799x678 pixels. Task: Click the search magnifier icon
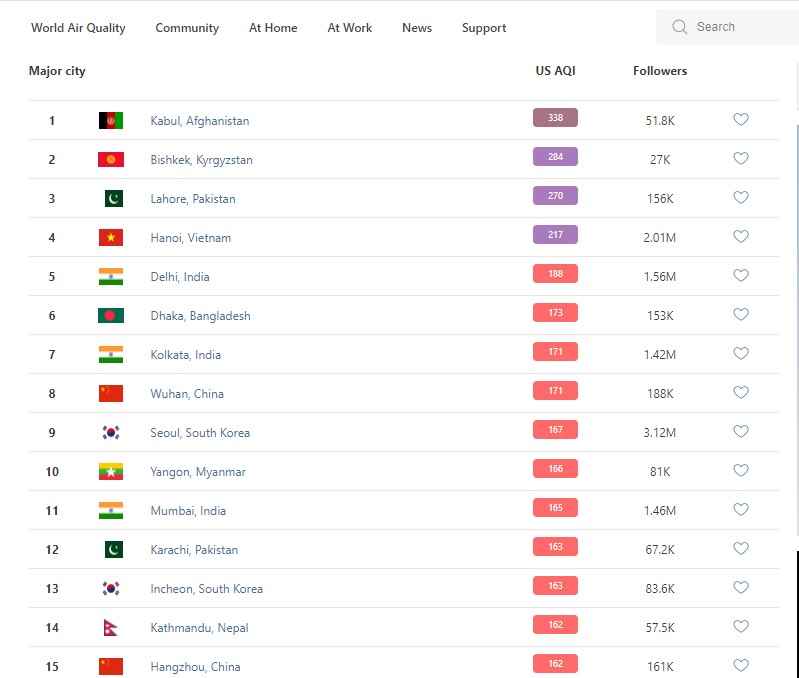pyautogui.click(x=680, y=27)
